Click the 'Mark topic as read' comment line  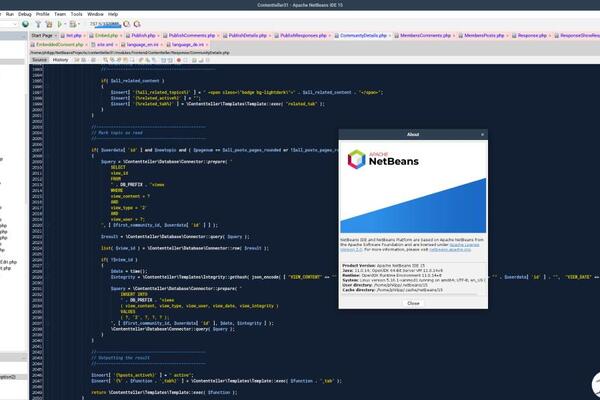coord(117,133)
